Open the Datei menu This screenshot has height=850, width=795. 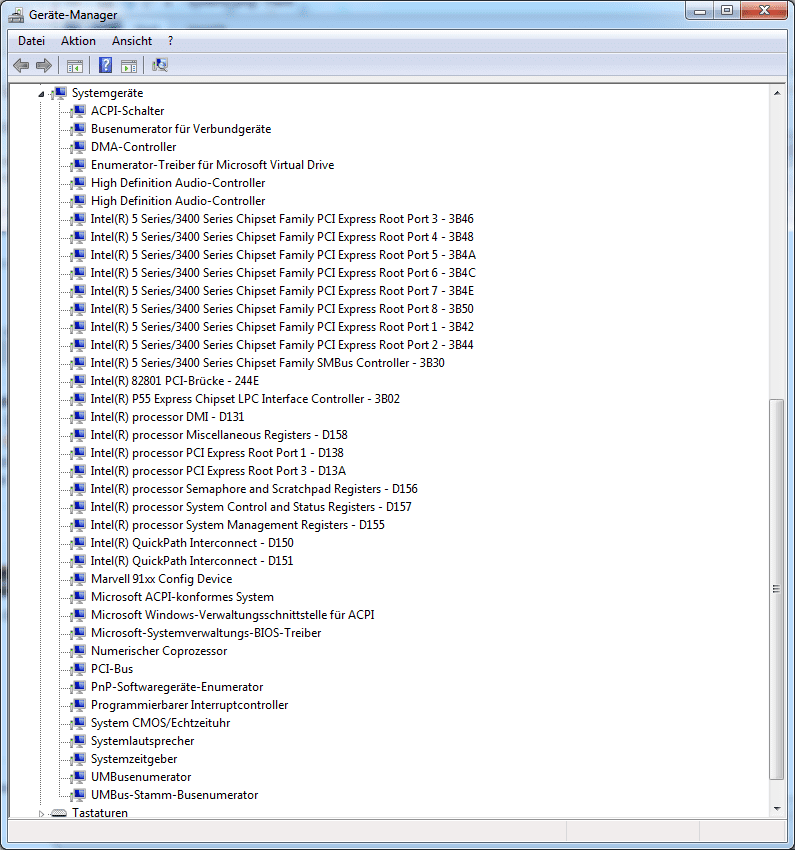[x=31, y=41]
